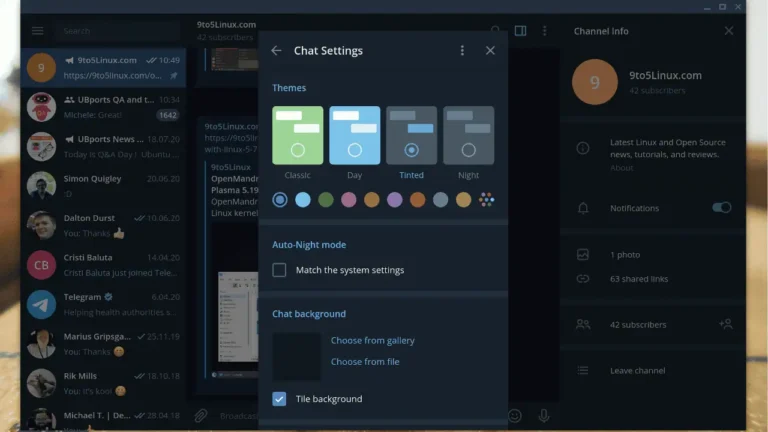Open 9to5Linux.com chat in list
This screenshot has height=432, width=768.
pos(103,68)
